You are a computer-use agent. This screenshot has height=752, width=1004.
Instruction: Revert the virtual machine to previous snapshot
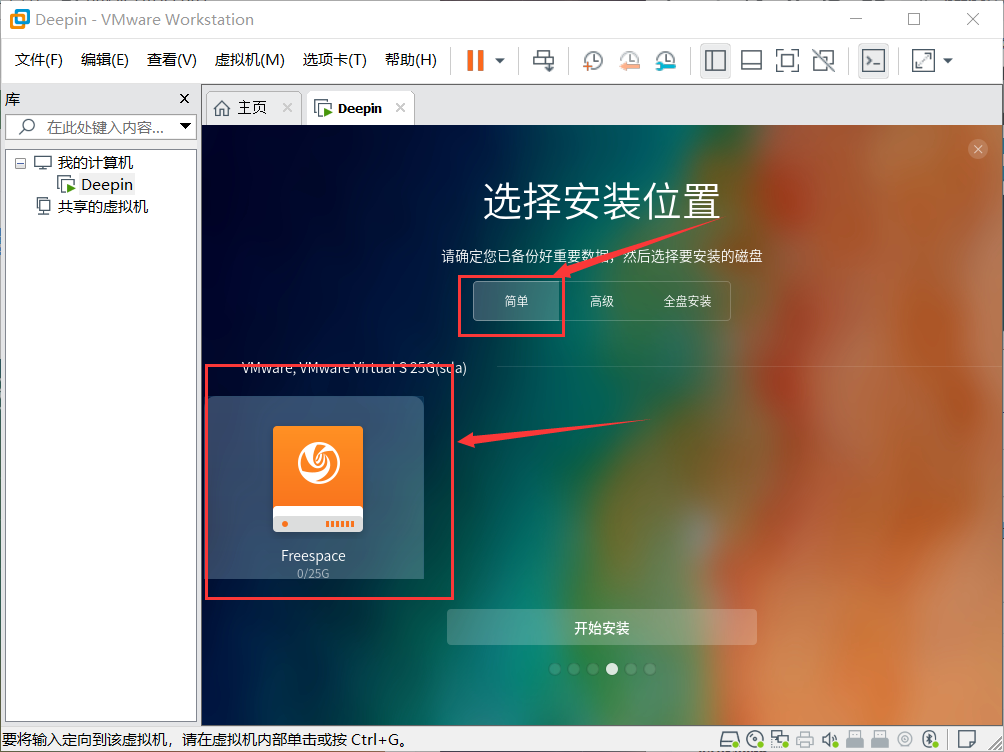coord(629,61)
